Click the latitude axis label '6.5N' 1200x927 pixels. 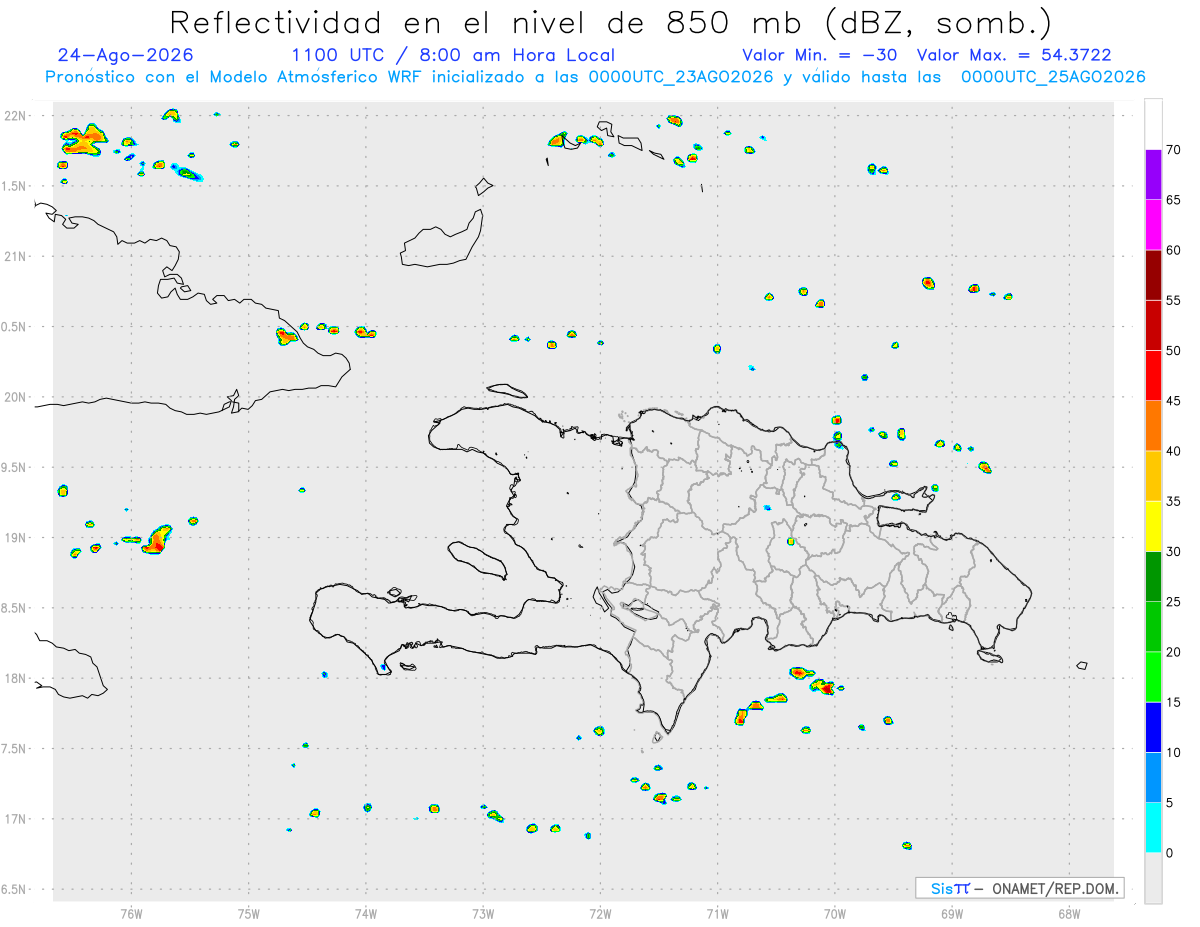coord(15,889)
